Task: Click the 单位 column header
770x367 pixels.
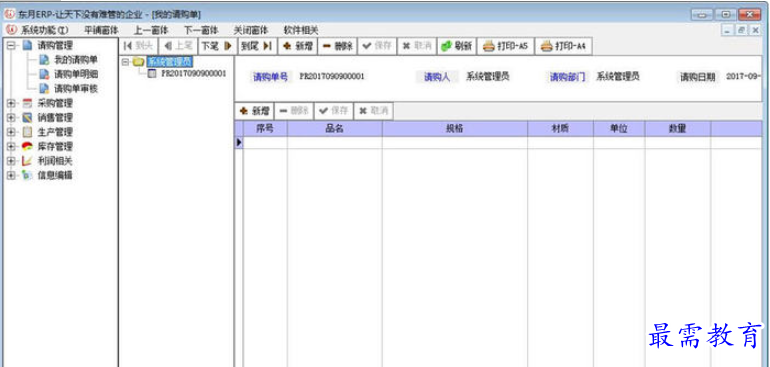Action: [x=619, y=129]
